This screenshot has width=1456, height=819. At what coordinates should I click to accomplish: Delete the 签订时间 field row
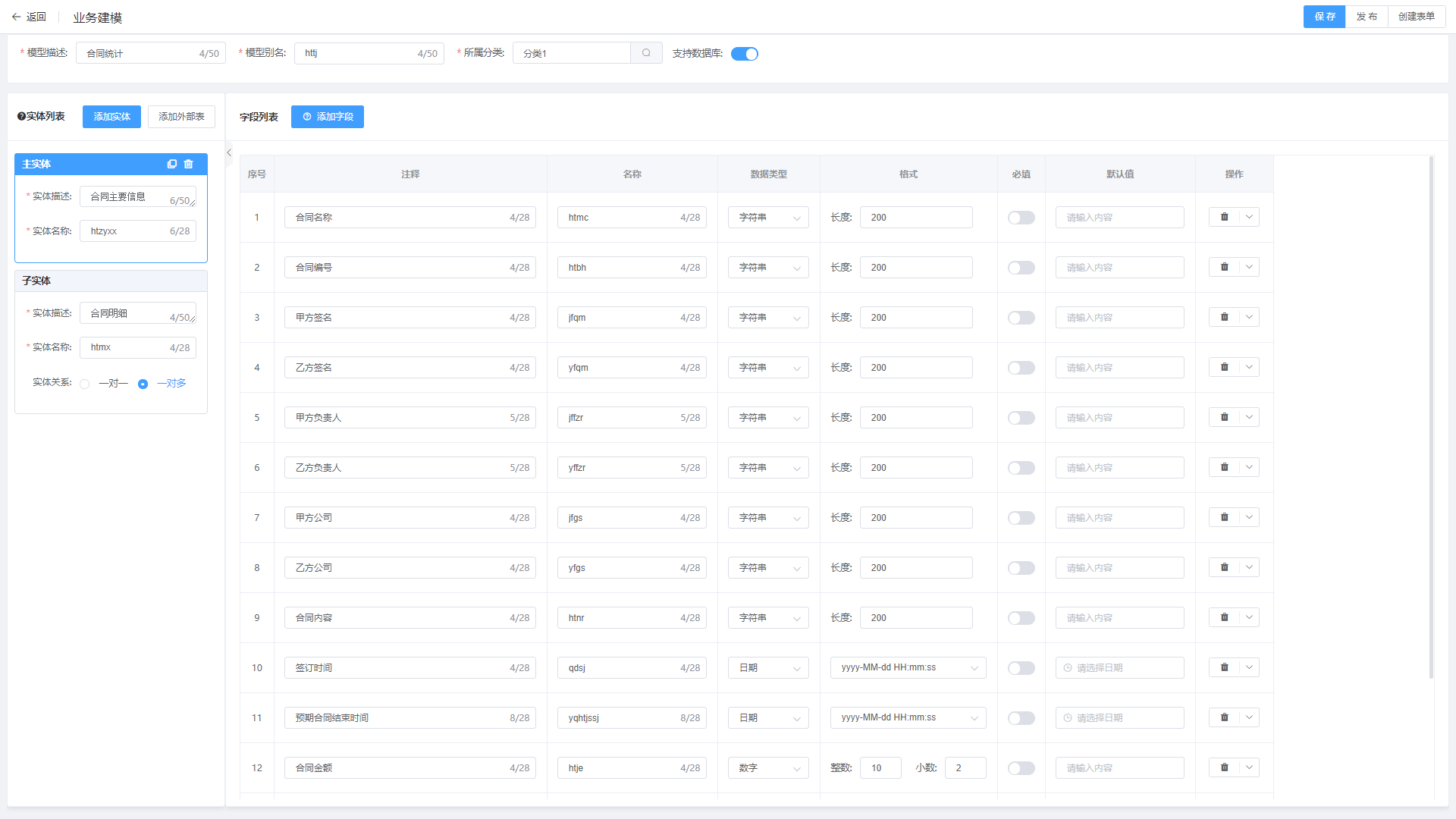pos(1224,667)
